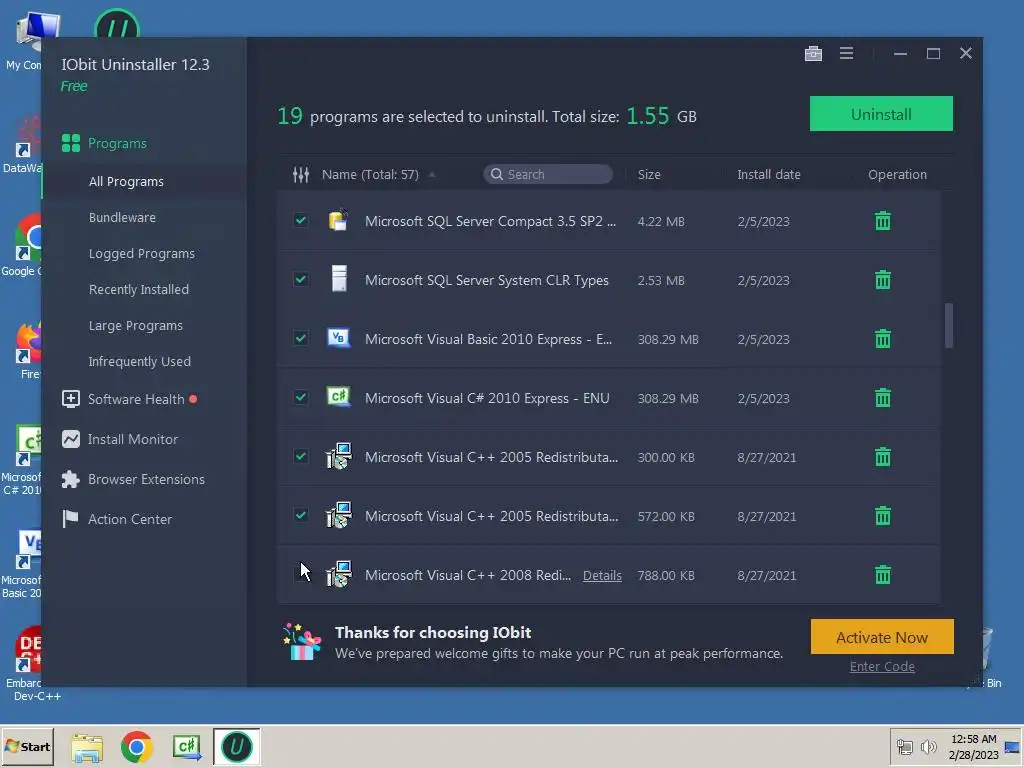Show Infrequently Used programs
The width and height of the screenshot is (1024, 768).
tap(140, 361)
